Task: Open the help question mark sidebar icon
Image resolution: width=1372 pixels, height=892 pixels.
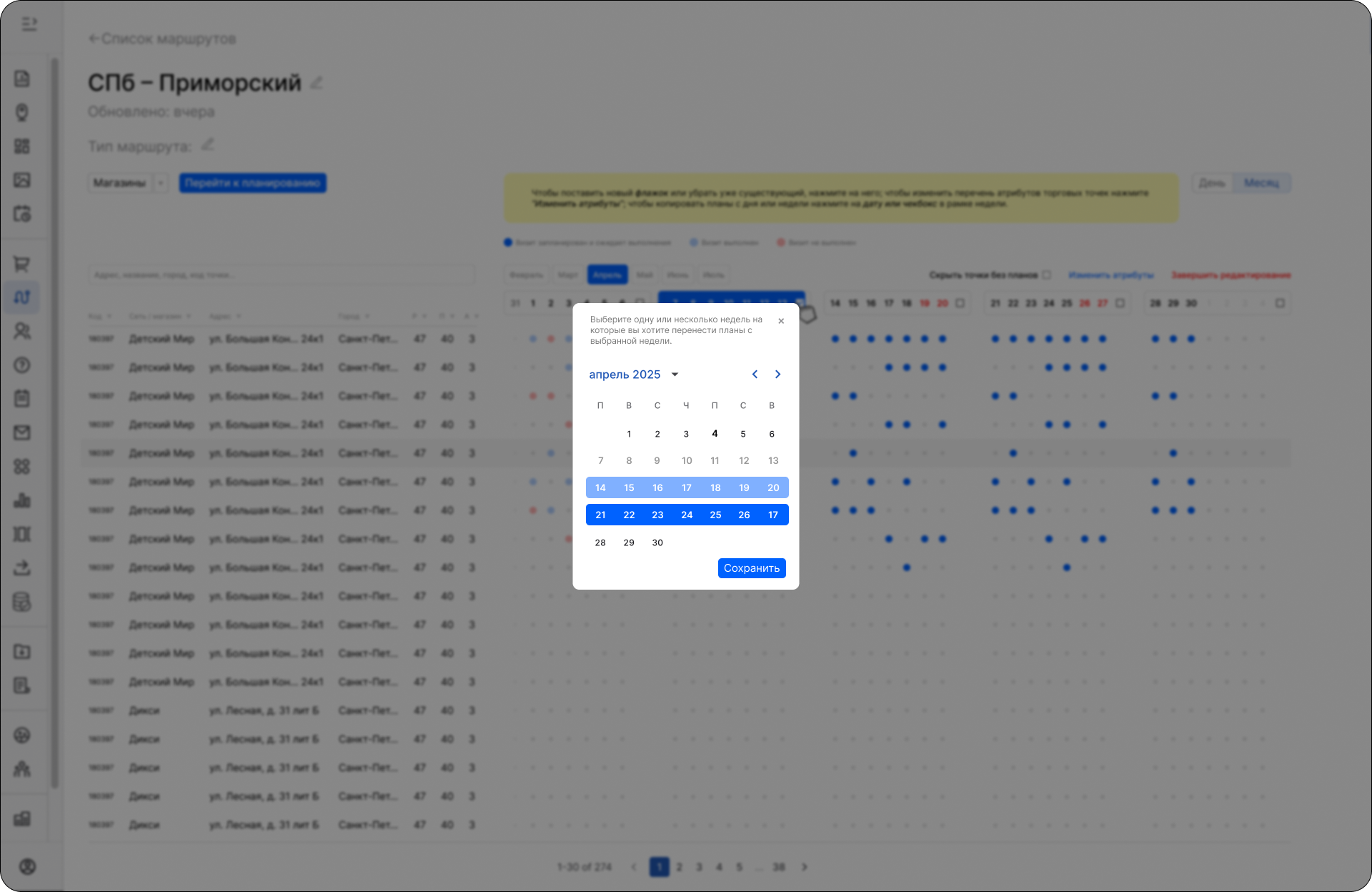Action: 22,365
